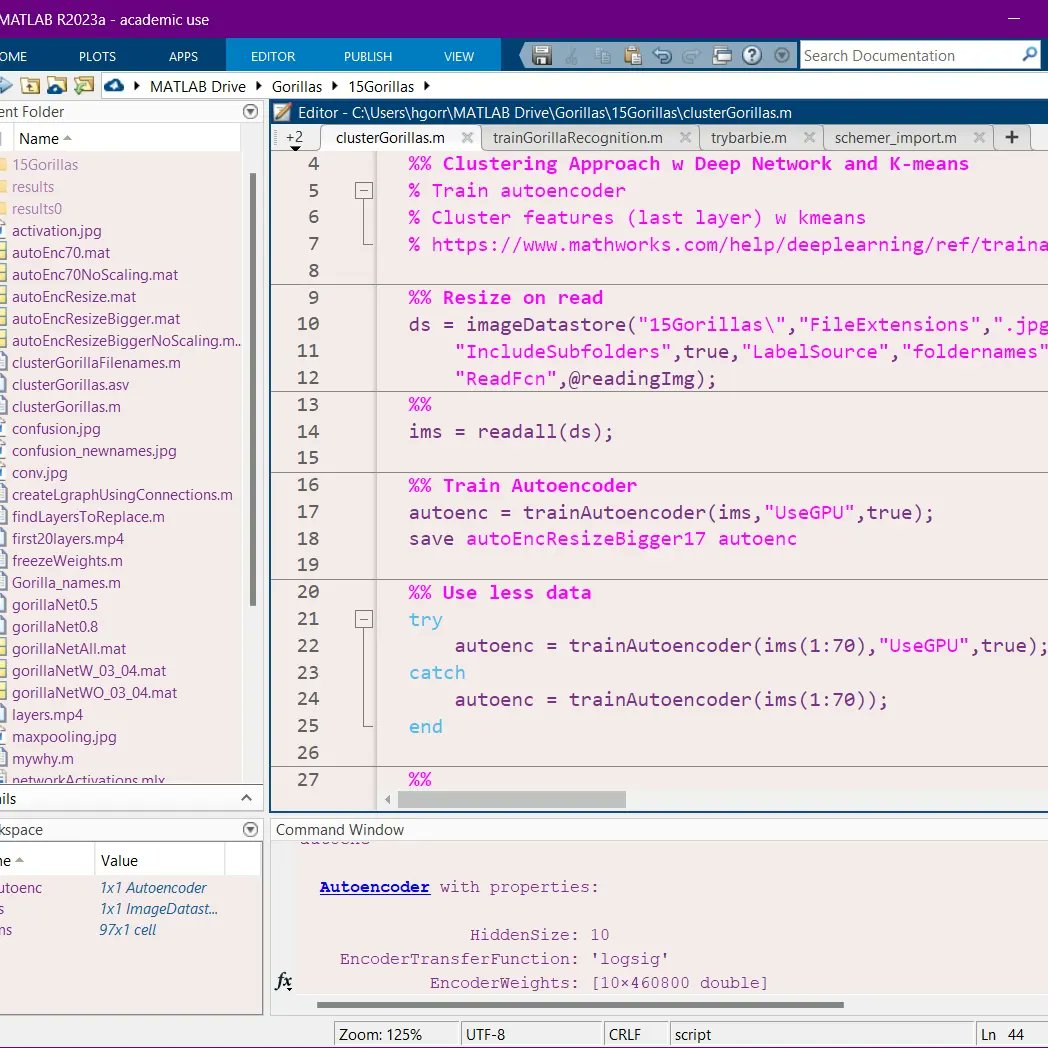Screen dimensions: 1048x1048
Task: Switch to the PUBLISH ribbon tab
Action: tap(368, 56)
